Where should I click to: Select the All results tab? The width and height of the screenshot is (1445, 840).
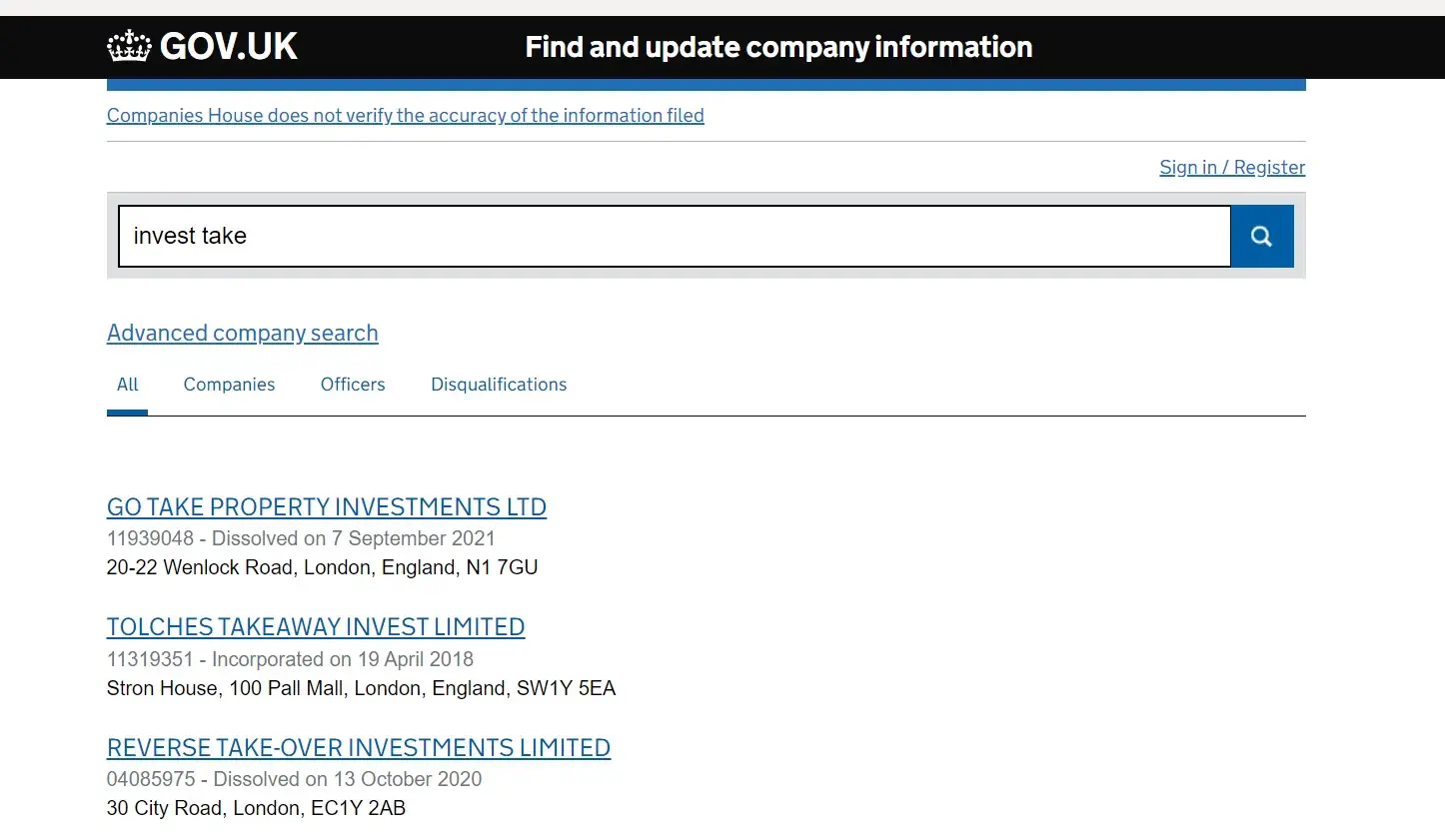point(127,385)
